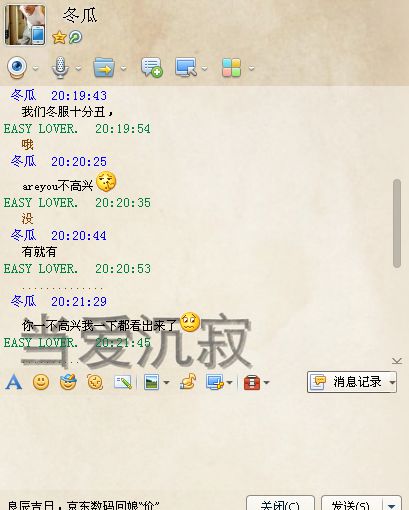Click the music sharing note icon
409x510 pixels.
pyautogui.click(x=188, y=382)
